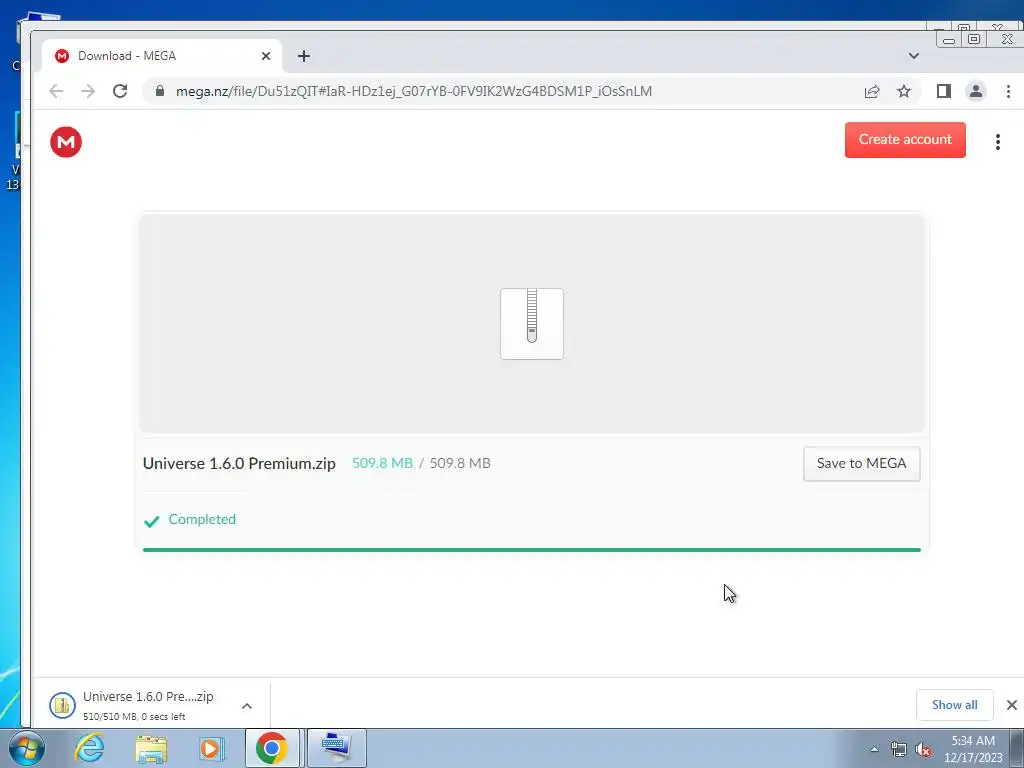This screenshot has width=1024, height=768.
Task: Click the Completed status text
Action: (x=202, y=519)
